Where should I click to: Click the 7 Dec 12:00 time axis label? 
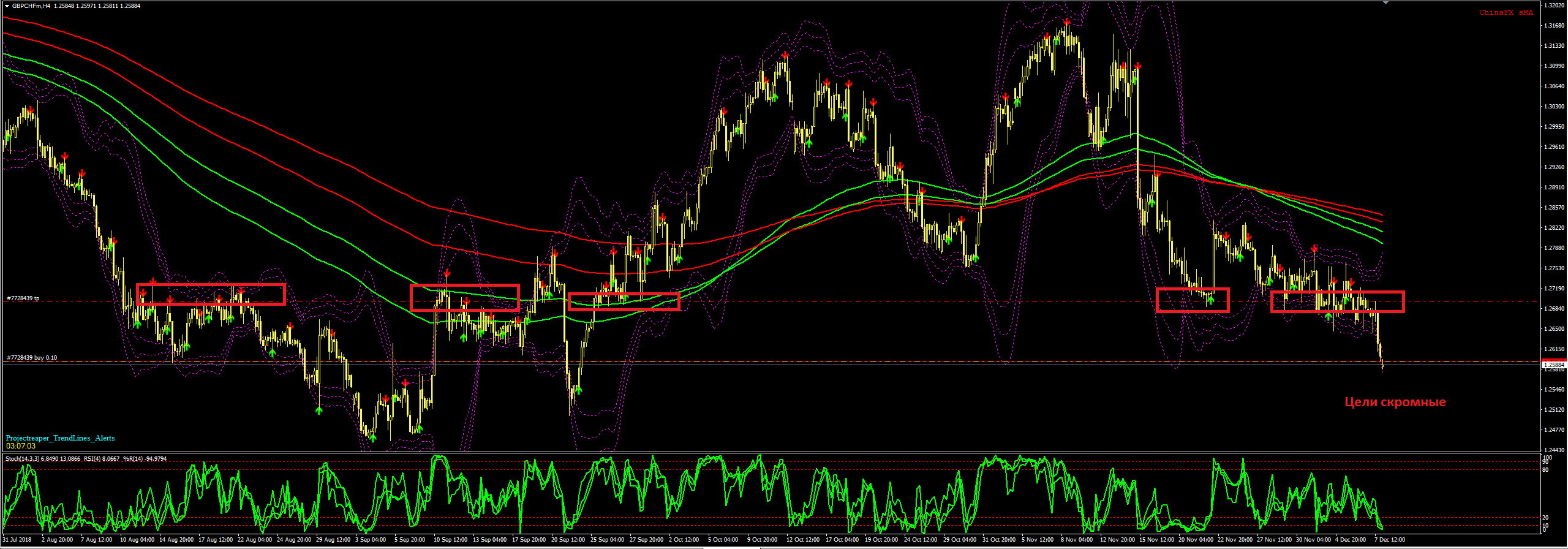(1390, 540)
